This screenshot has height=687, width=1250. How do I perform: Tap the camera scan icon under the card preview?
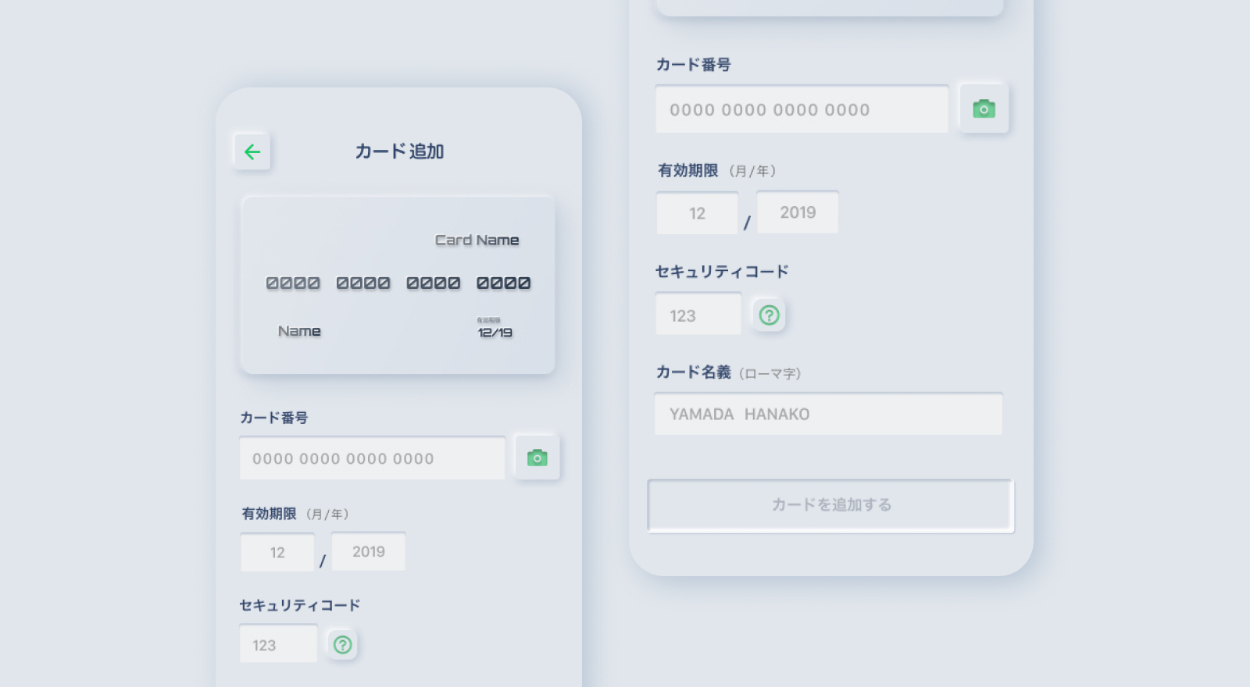537,458
